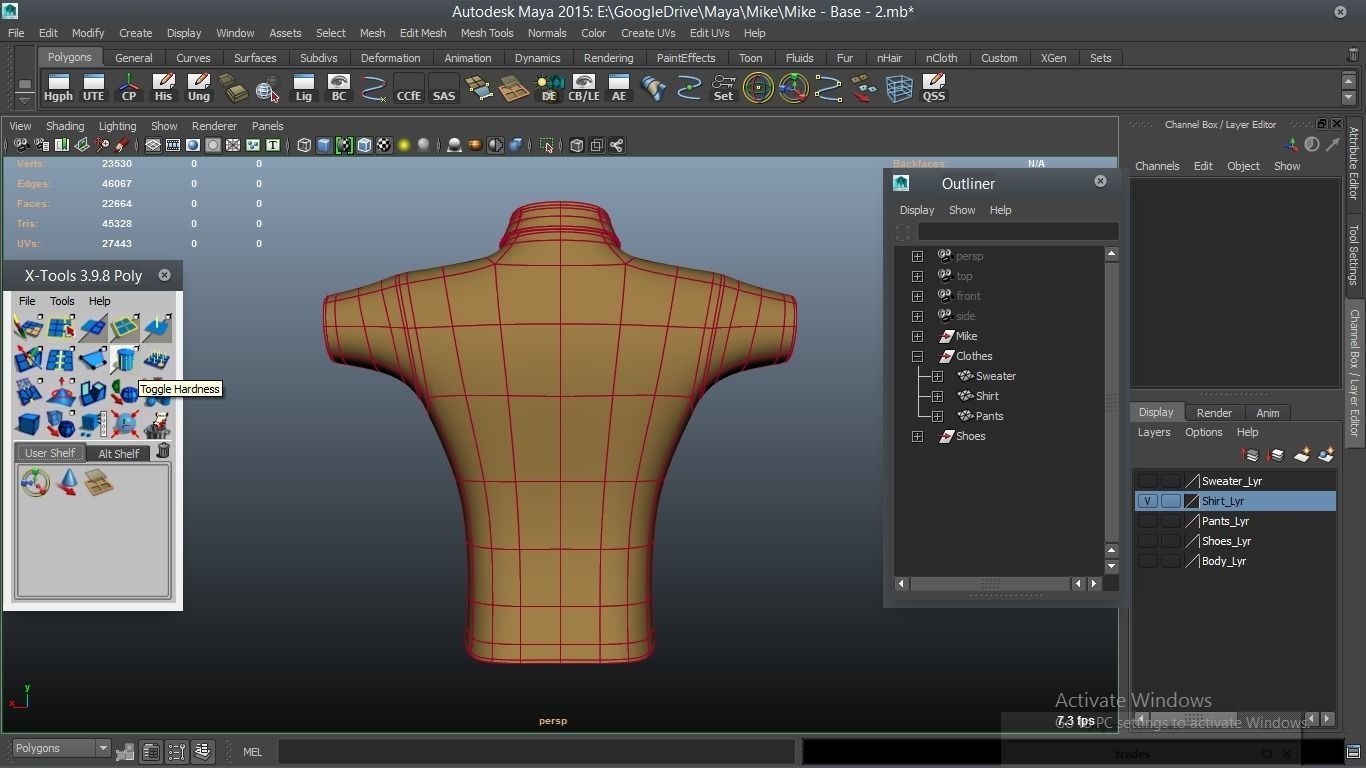Click the Pants_Lyr color swatch
The height and width of the screenshot is (768, 1366).
click(x=1192, y=521)
